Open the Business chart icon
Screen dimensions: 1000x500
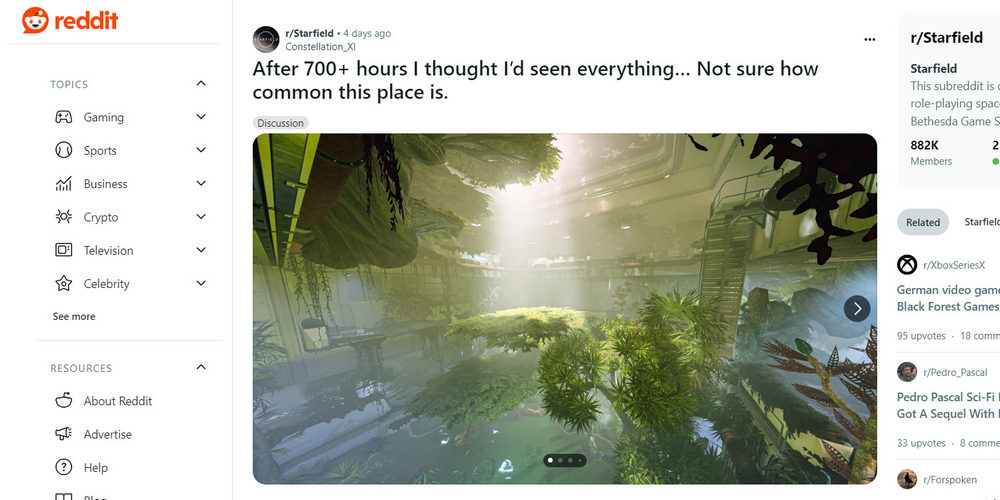63,184
